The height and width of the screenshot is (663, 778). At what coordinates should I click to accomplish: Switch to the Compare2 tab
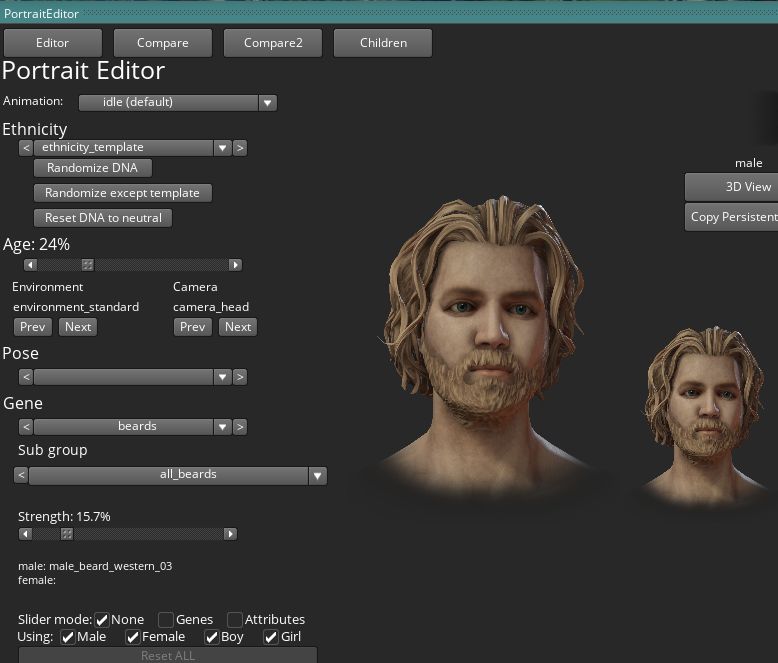tap(273, 43)
